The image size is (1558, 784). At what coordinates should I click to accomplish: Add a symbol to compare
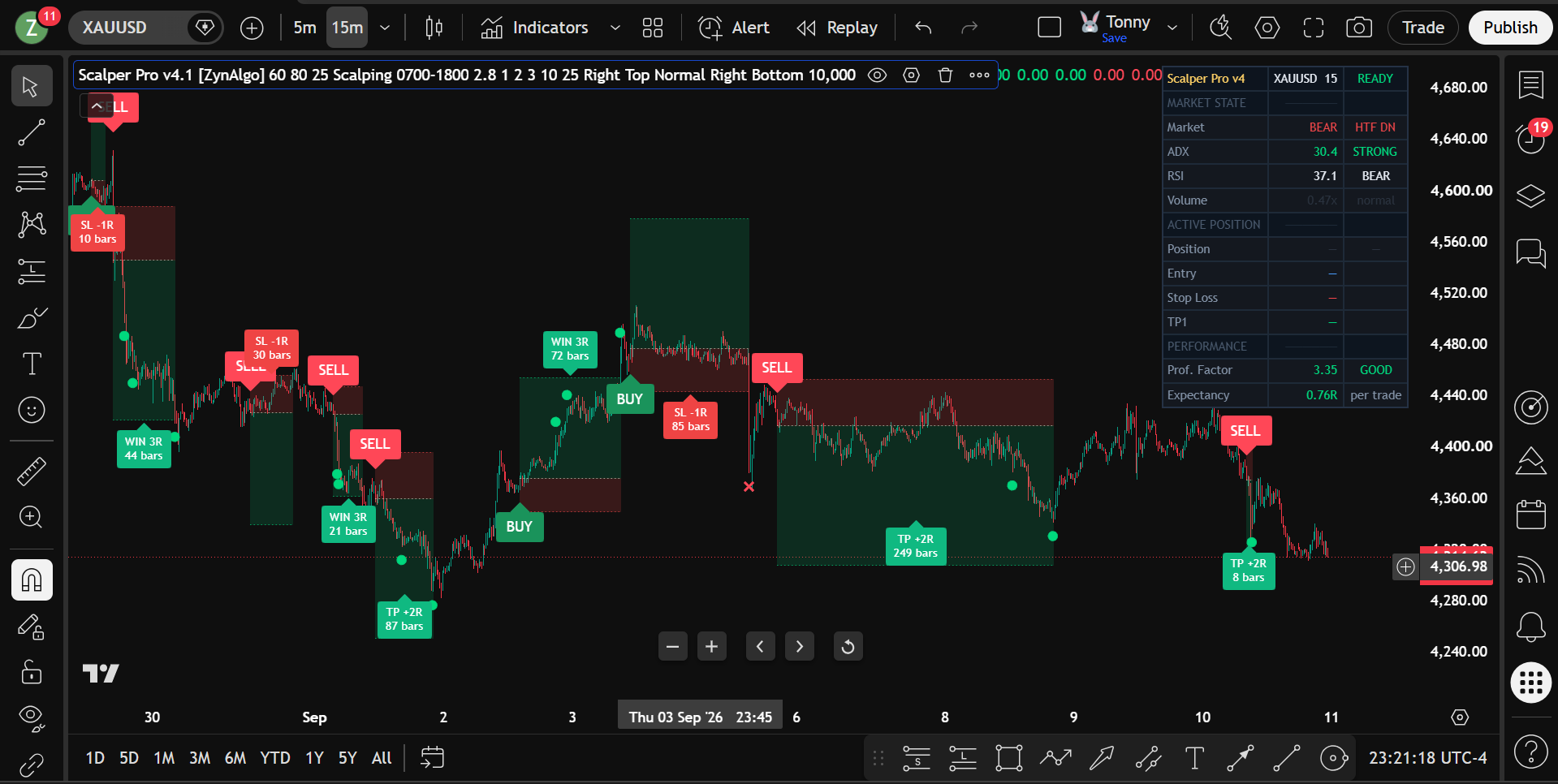(252, 28)
